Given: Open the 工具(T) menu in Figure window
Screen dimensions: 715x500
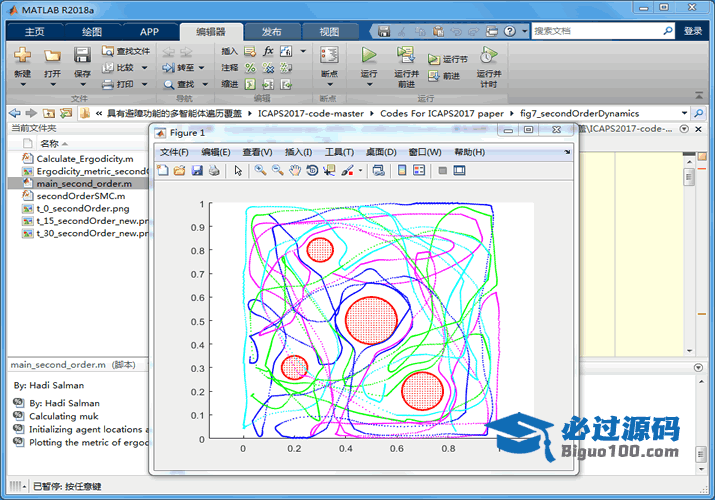Looking at the screenshot, I should pos(339,152).
